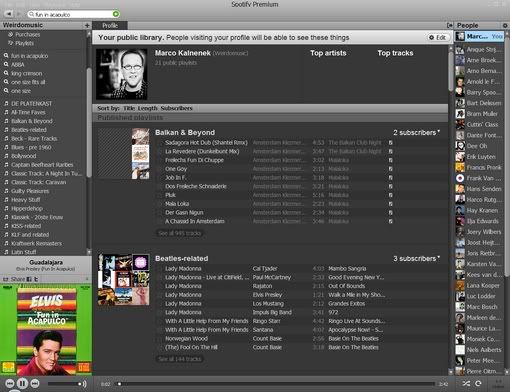Click the album 'Mambo Sangria'
The height and width of the screenshot is (392, 510).
point(347,269)
